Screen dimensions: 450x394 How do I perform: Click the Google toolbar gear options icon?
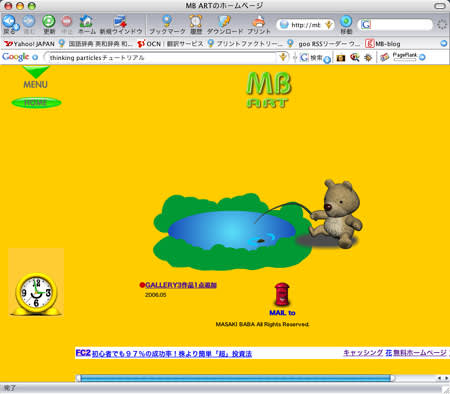368,58
